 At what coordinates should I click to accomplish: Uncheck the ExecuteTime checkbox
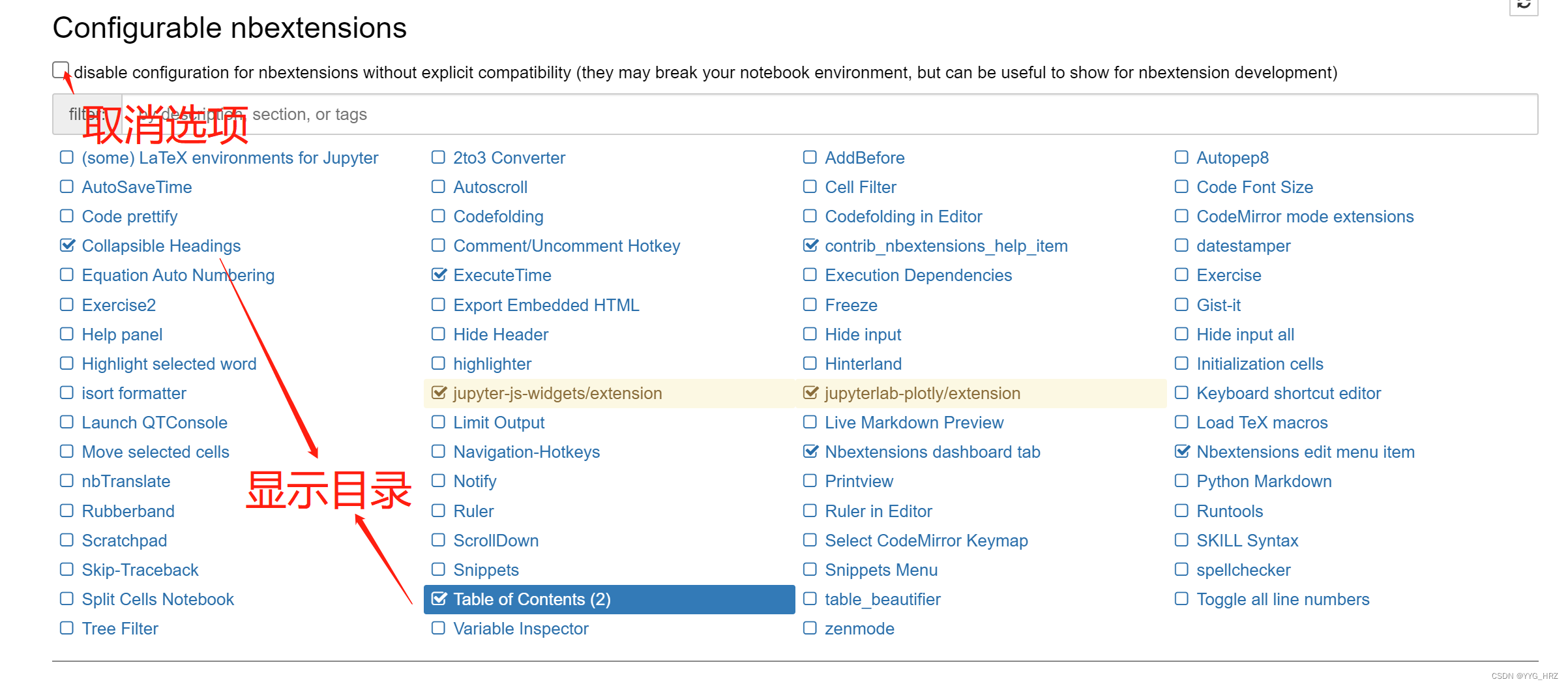[439, 275]
